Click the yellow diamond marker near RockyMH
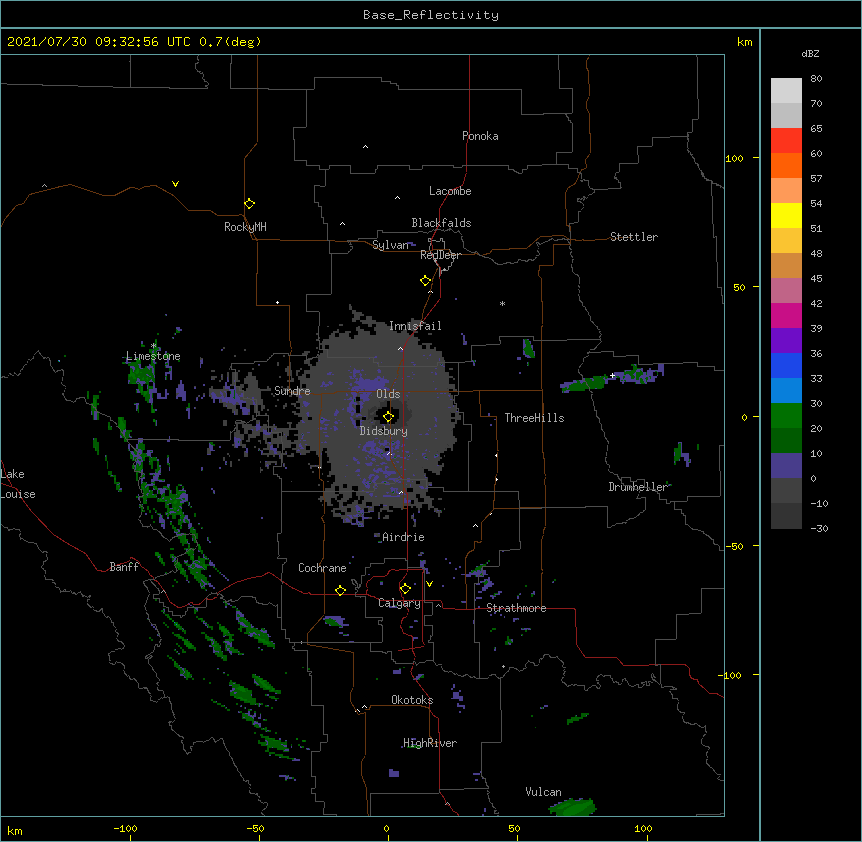 click(x=250, y=204)
